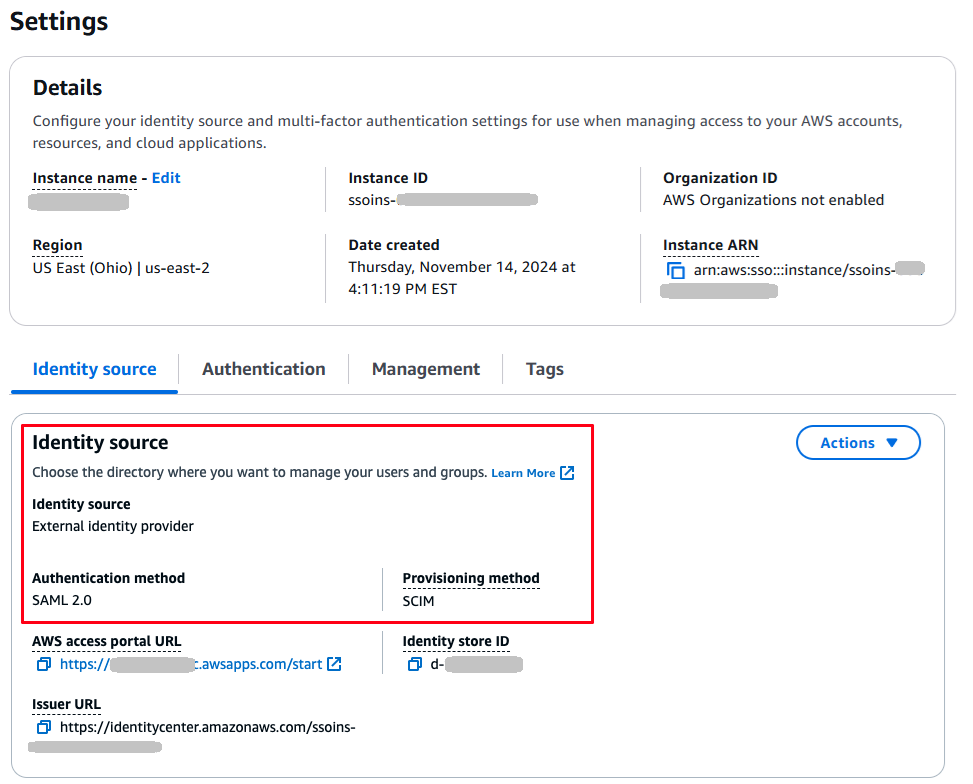Image resolution: width=973 pixels, height=784 pixels.
Task: Switch to the Authentication tab
Action: click(263, 368)
